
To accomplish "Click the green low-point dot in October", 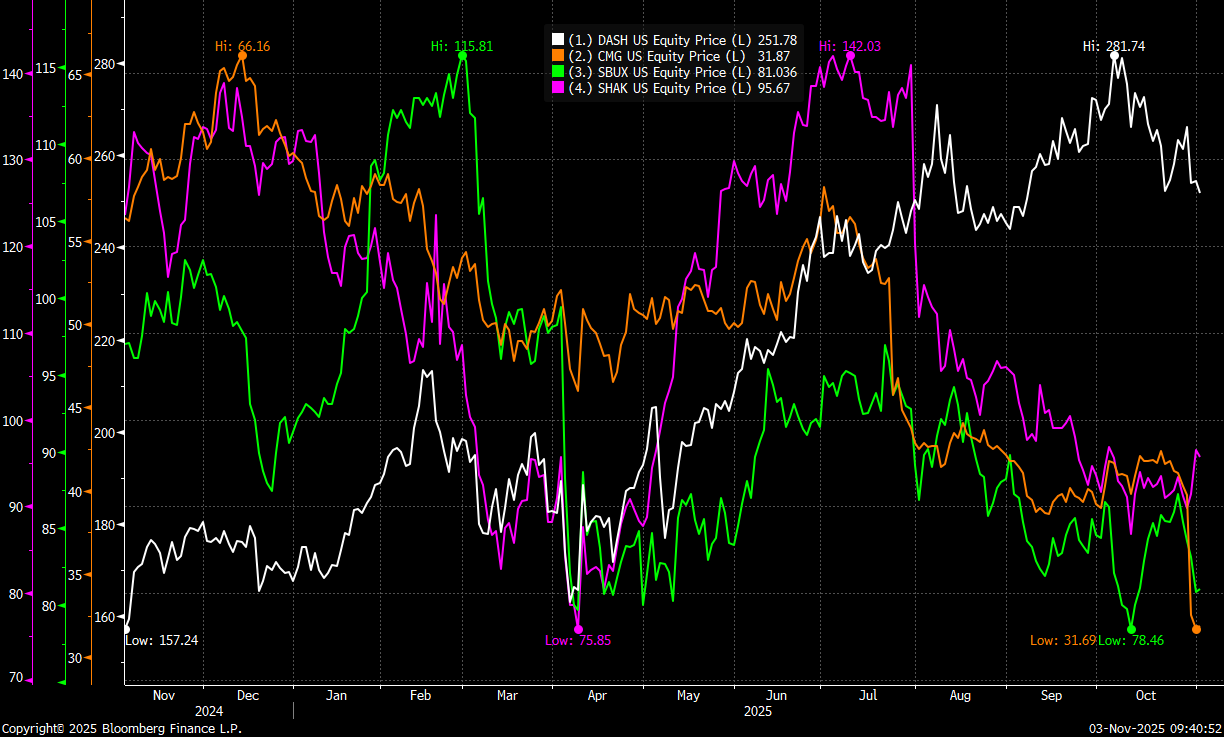I will (1131, 629).
